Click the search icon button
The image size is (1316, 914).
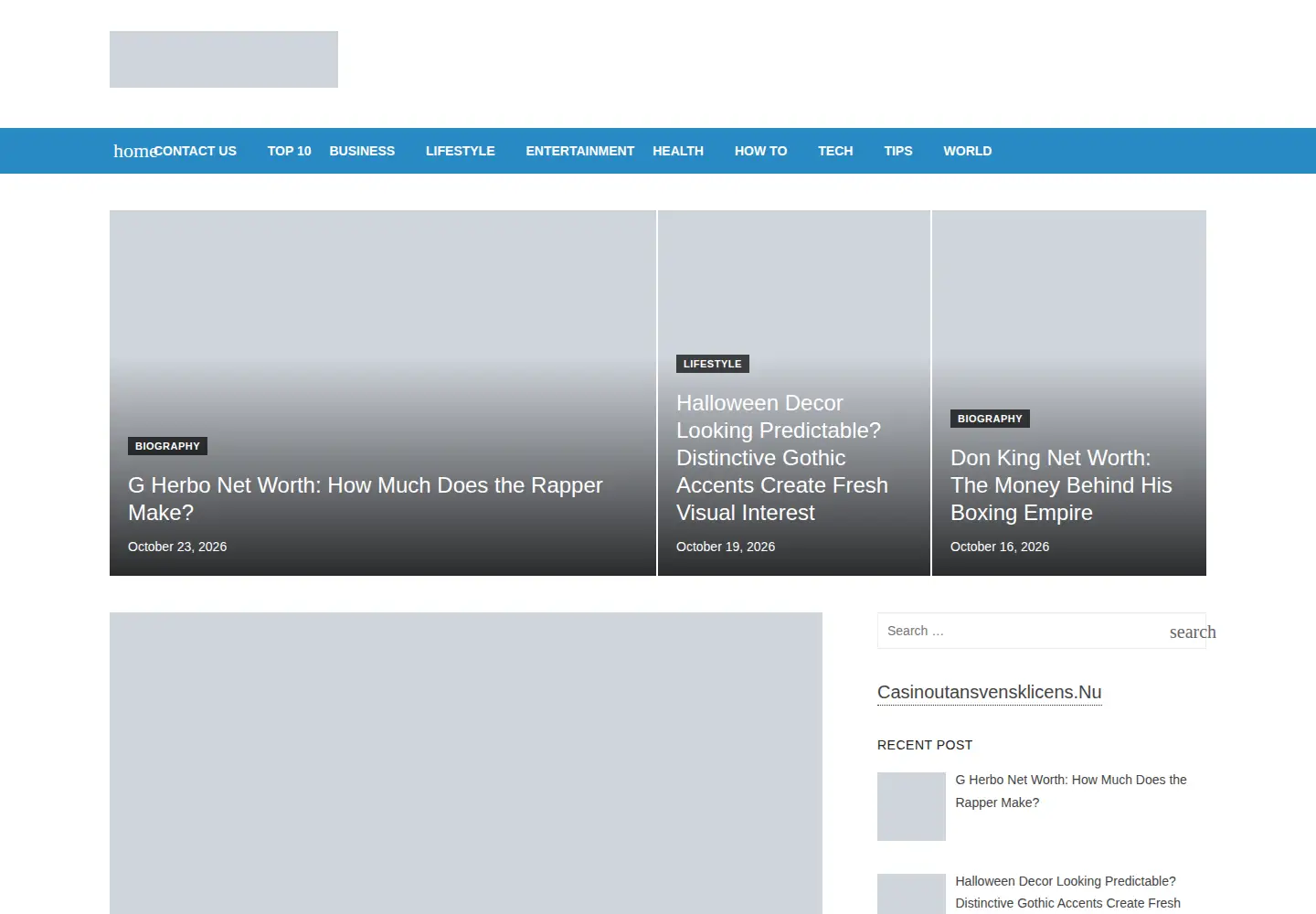(x=1193, y=632)
